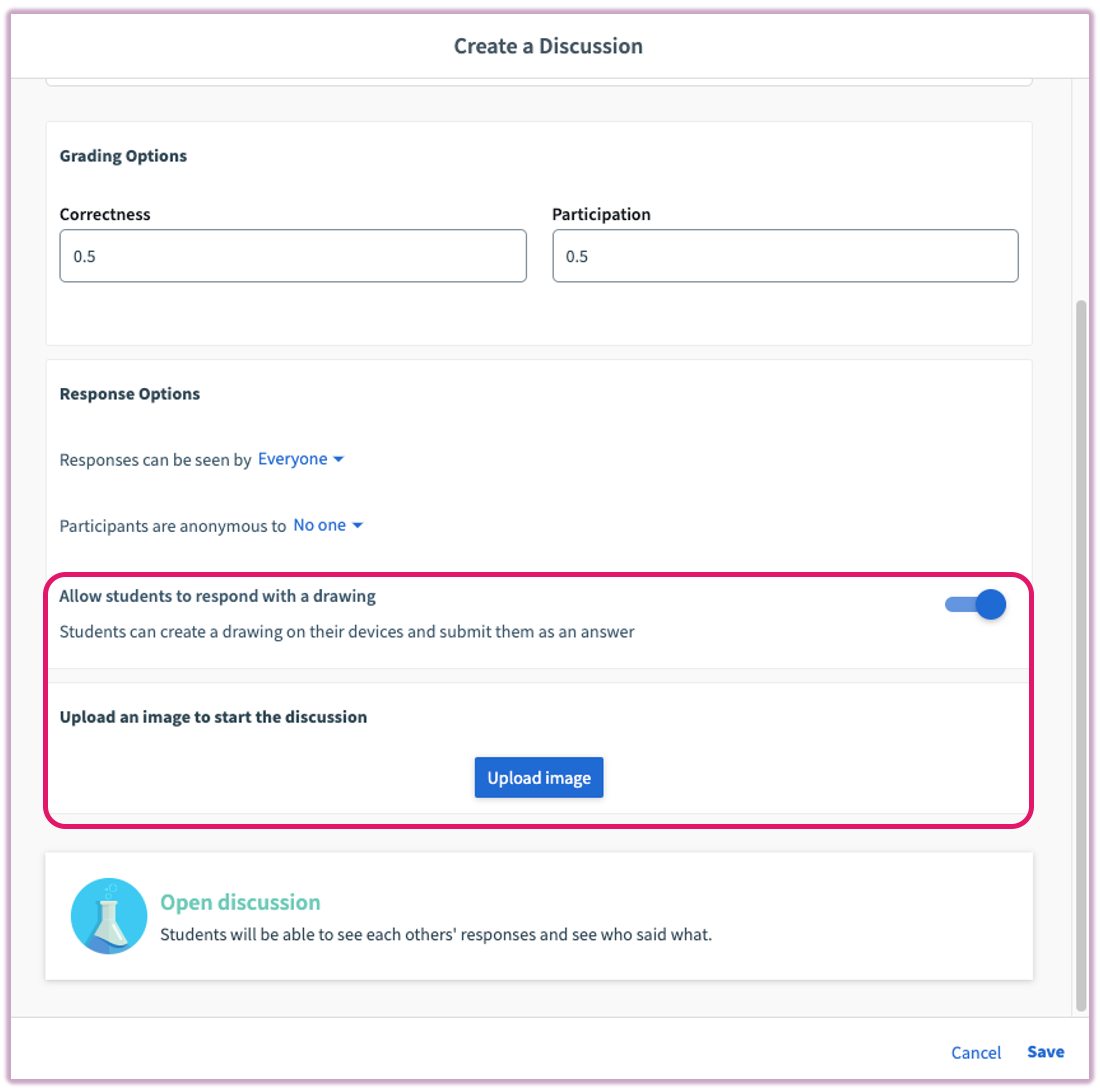Viewport: 1100px width, 1090px height.
Task: Cancel the discussion creation
Action: (x=976, y=1052)
